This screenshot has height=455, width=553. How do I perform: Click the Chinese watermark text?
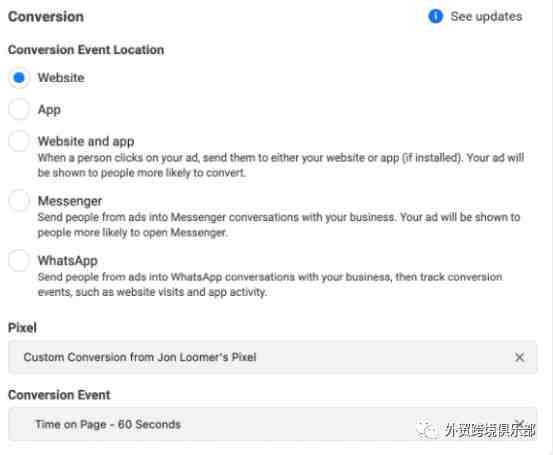490,430
